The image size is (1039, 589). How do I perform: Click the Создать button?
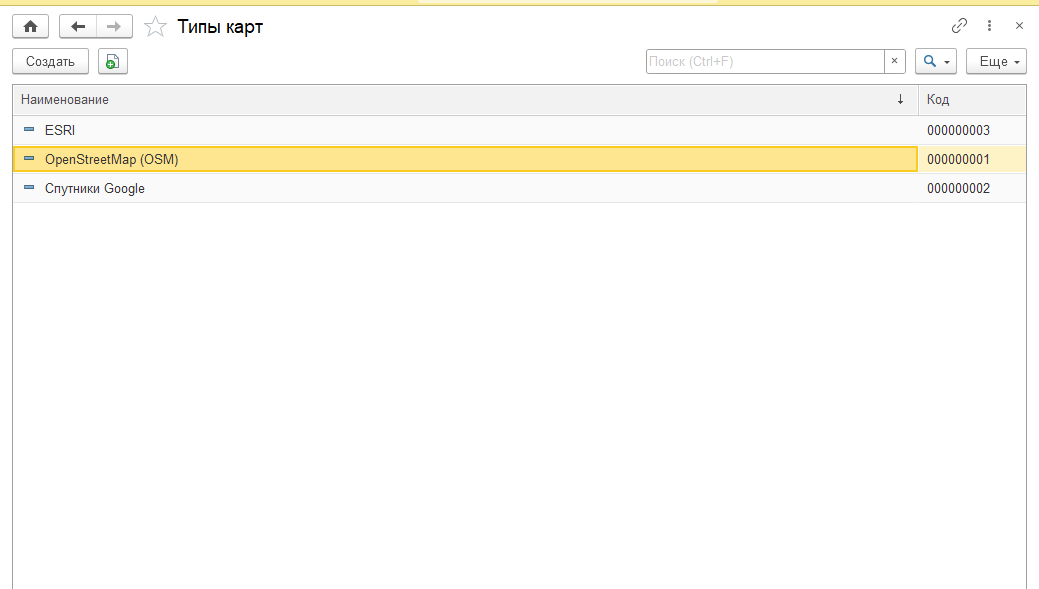pyautogui.click(x=50, y=62)
